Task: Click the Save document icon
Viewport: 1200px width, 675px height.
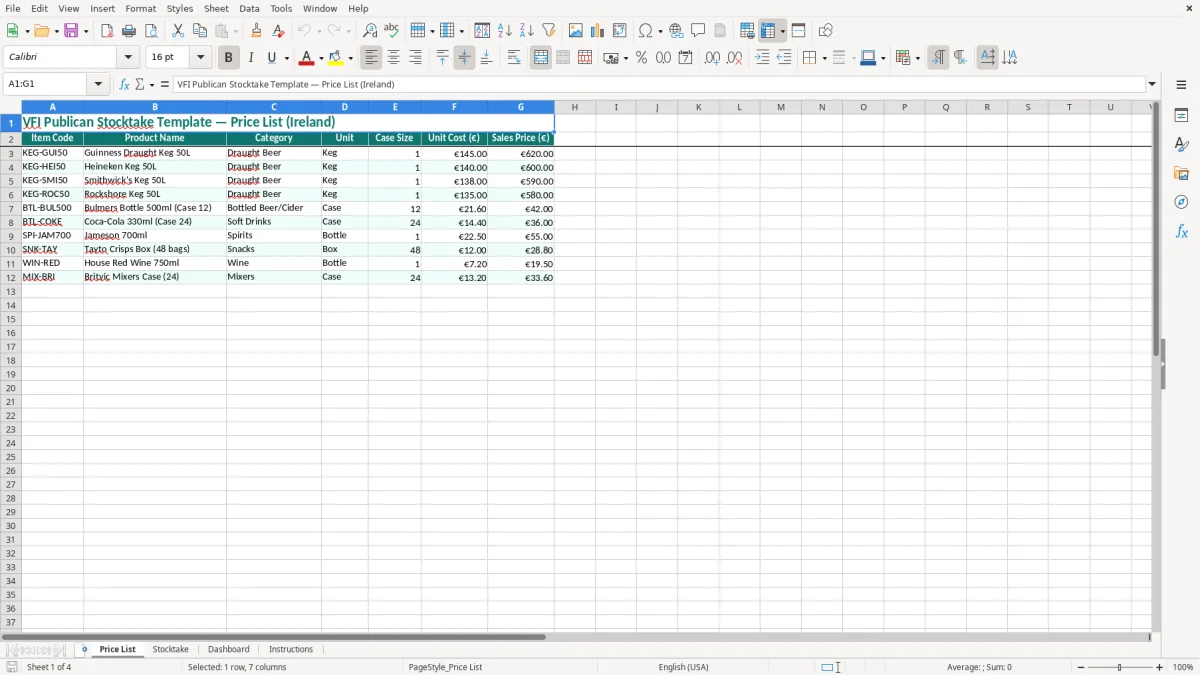Action: pyautogui.click(x=71, y=31)
